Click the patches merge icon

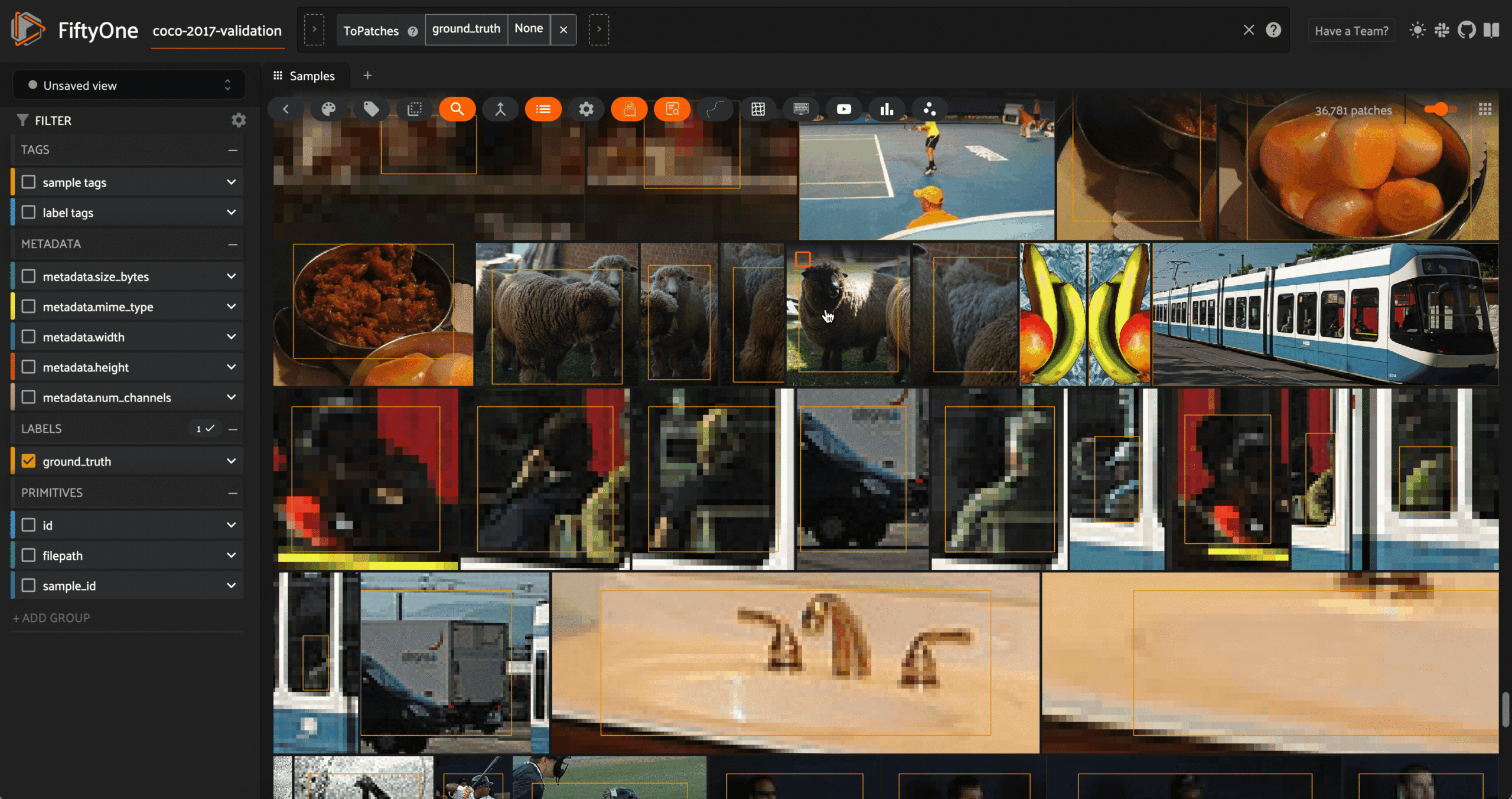click(x=500, y=109)
